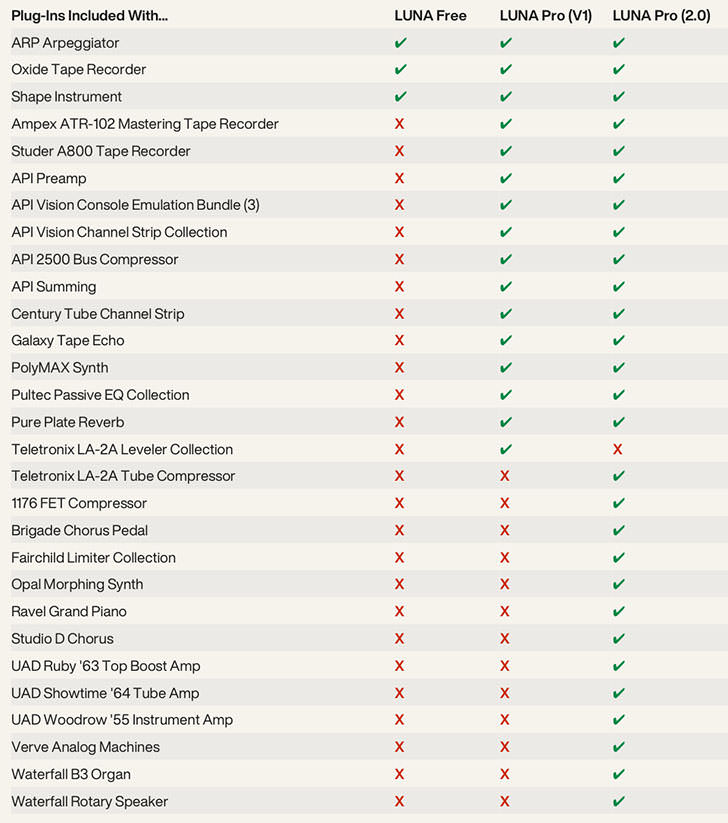Click the LUNA Free checkmark for Shape Instrument
Screen dimensions: 728x823
click(x=400, y=97)
